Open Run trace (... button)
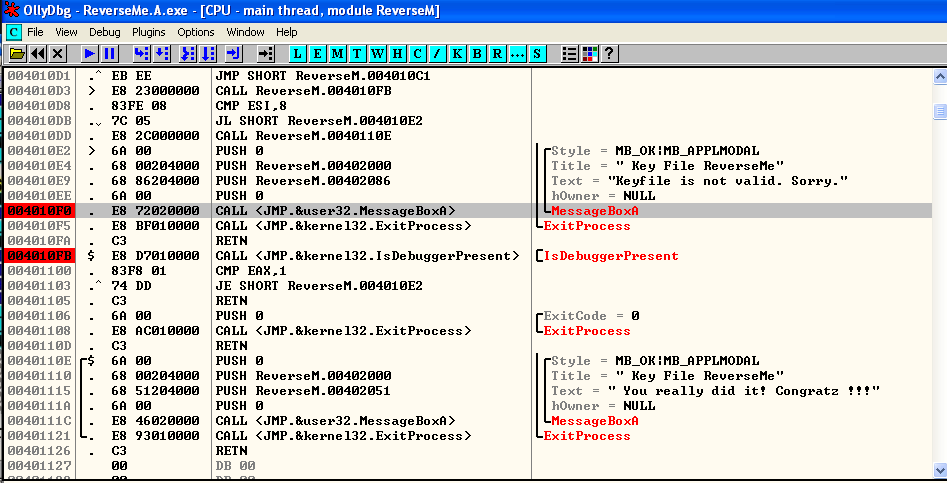Viewport: 947px width, 483px height. (517, 54)
